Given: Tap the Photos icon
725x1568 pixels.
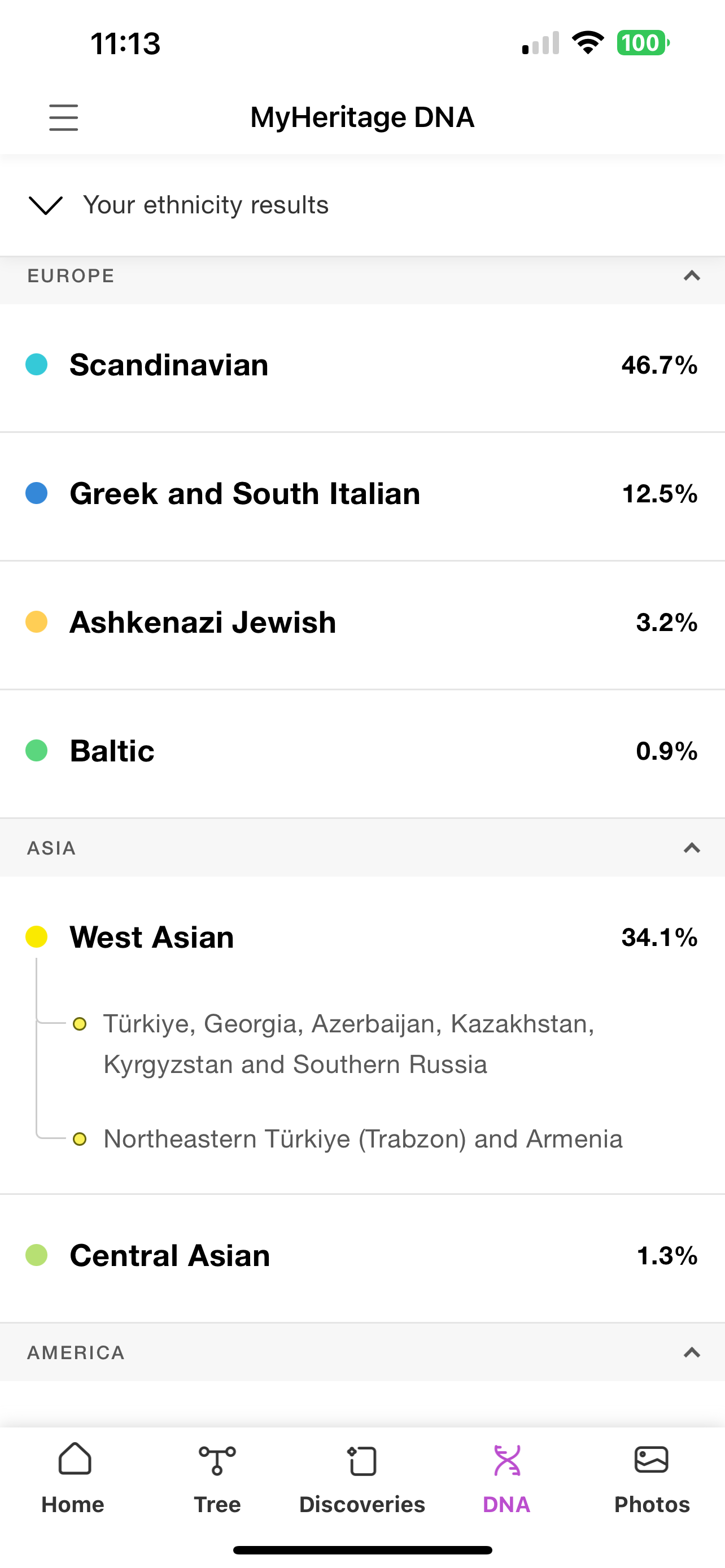Looking at the screenshot, I should point(652,1460).
